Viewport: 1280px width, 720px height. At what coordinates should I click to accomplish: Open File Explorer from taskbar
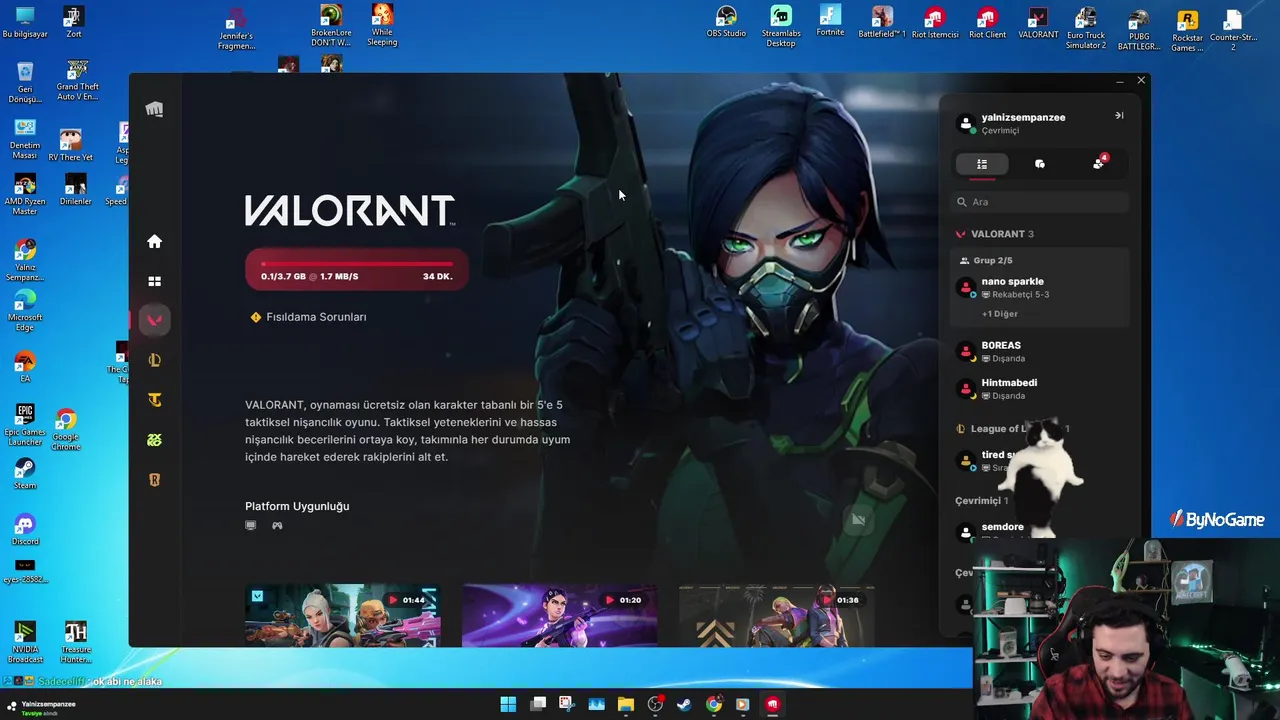coord(626,704)
